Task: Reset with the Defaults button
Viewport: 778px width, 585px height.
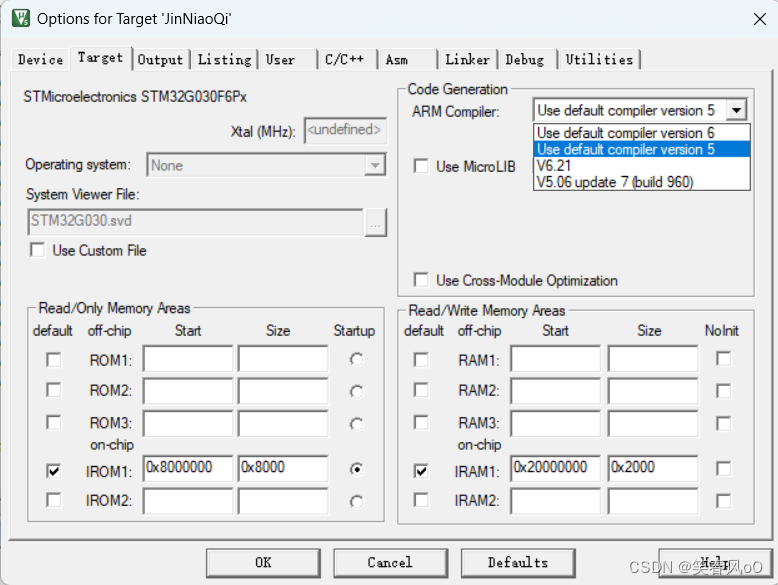Action: click(x=518, y=563)
